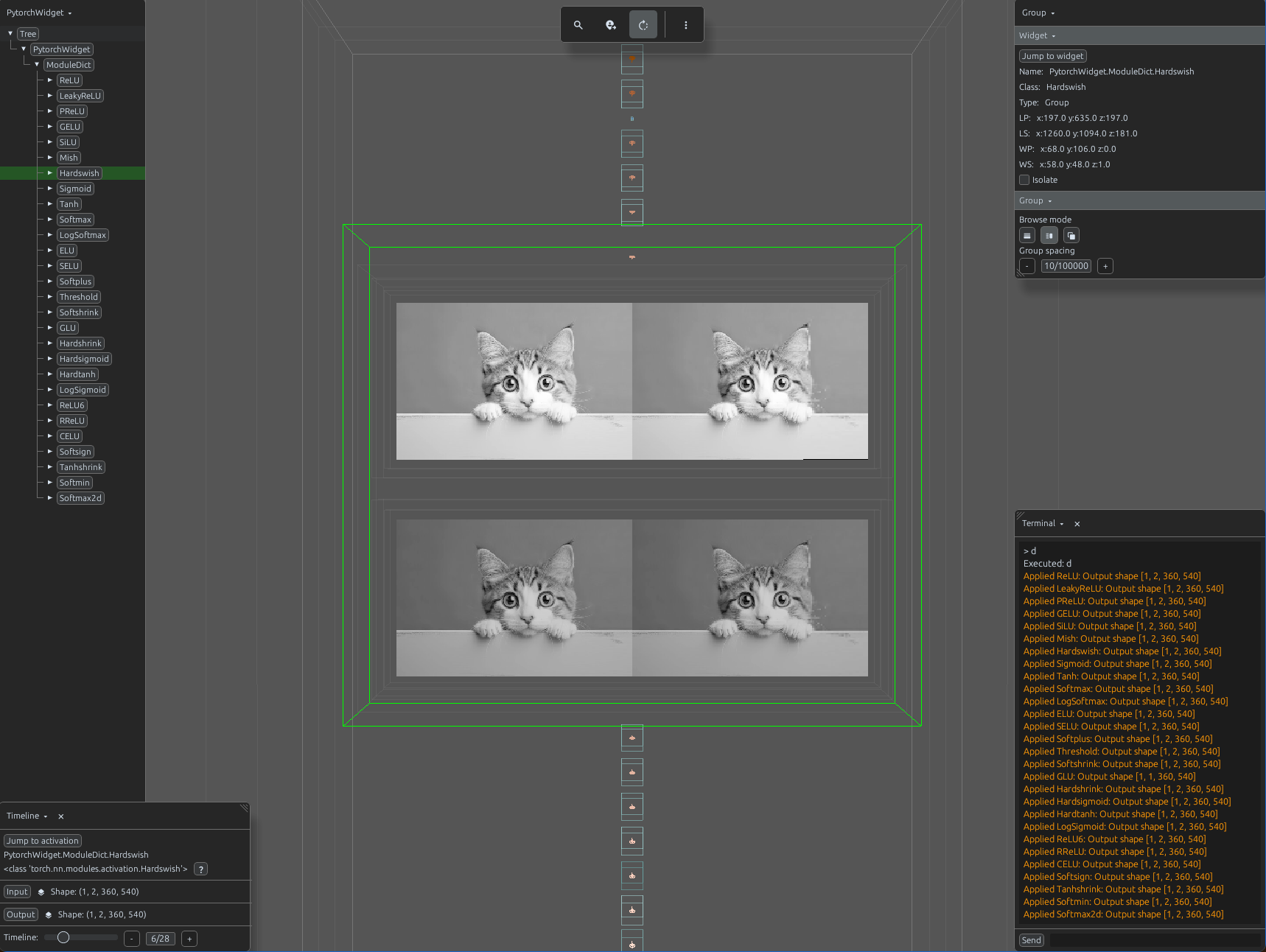Viewport: 1266px width, 952px height.
Task: Increase group spacing with plus button
Action: [1105, 266]
